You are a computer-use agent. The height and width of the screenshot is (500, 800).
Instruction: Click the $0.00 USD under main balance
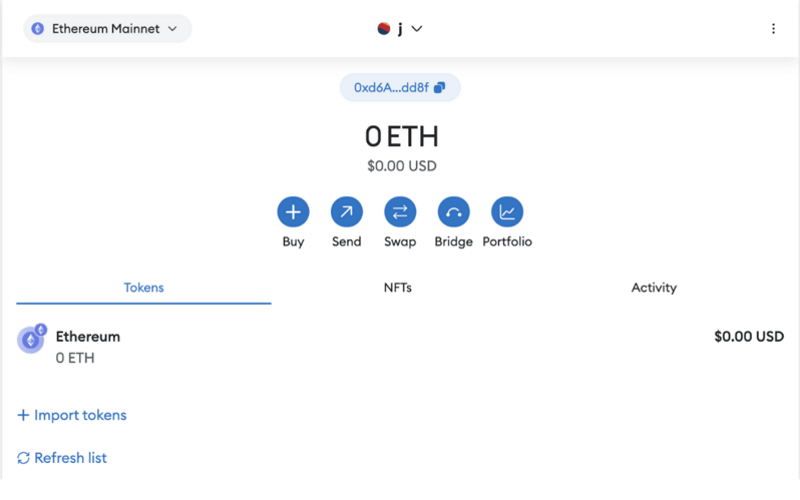click(402, 166)
